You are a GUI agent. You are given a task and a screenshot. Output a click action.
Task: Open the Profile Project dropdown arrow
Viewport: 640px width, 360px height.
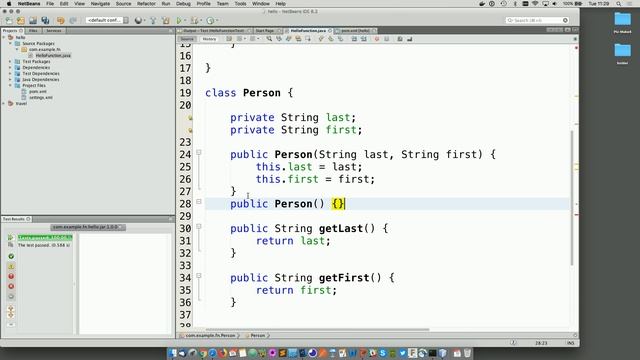(x=217, y=20)
